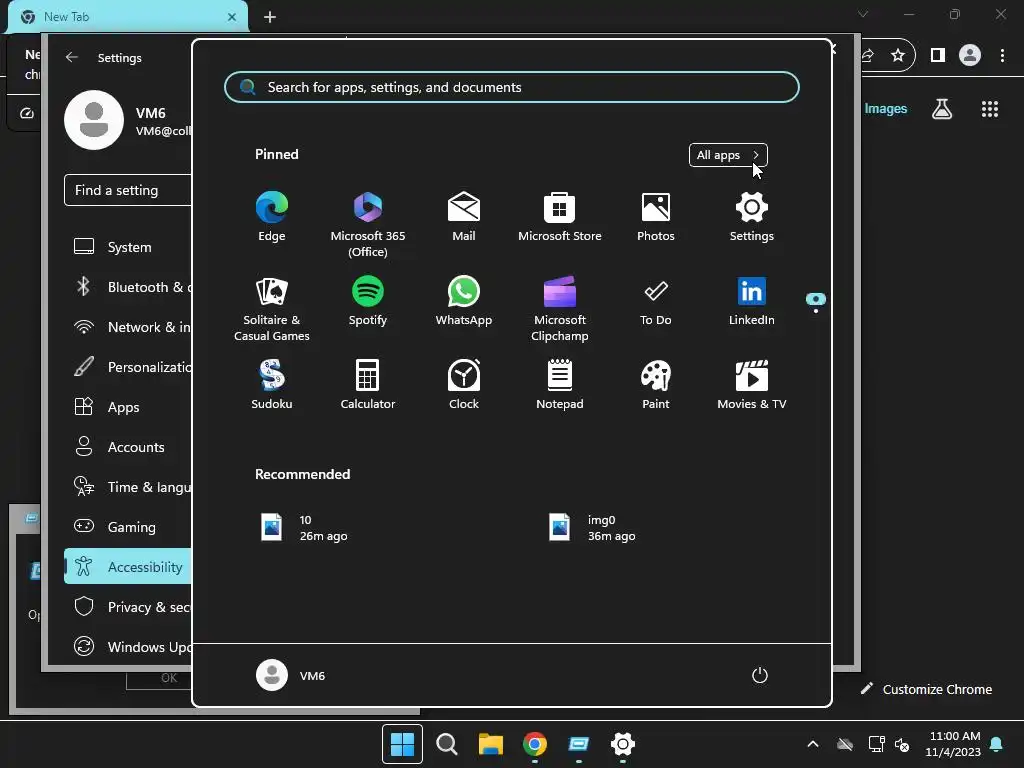Open Movies & TV app
This screenshot has height=768, width=1024.
752,385
